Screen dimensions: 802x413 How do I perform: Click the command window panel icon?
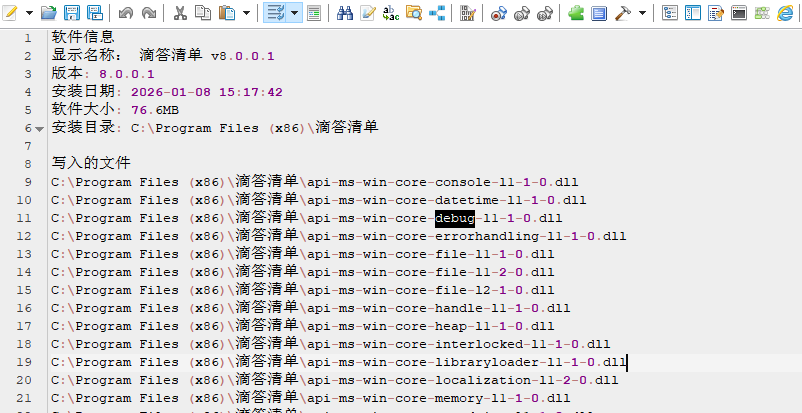[739, 13]
